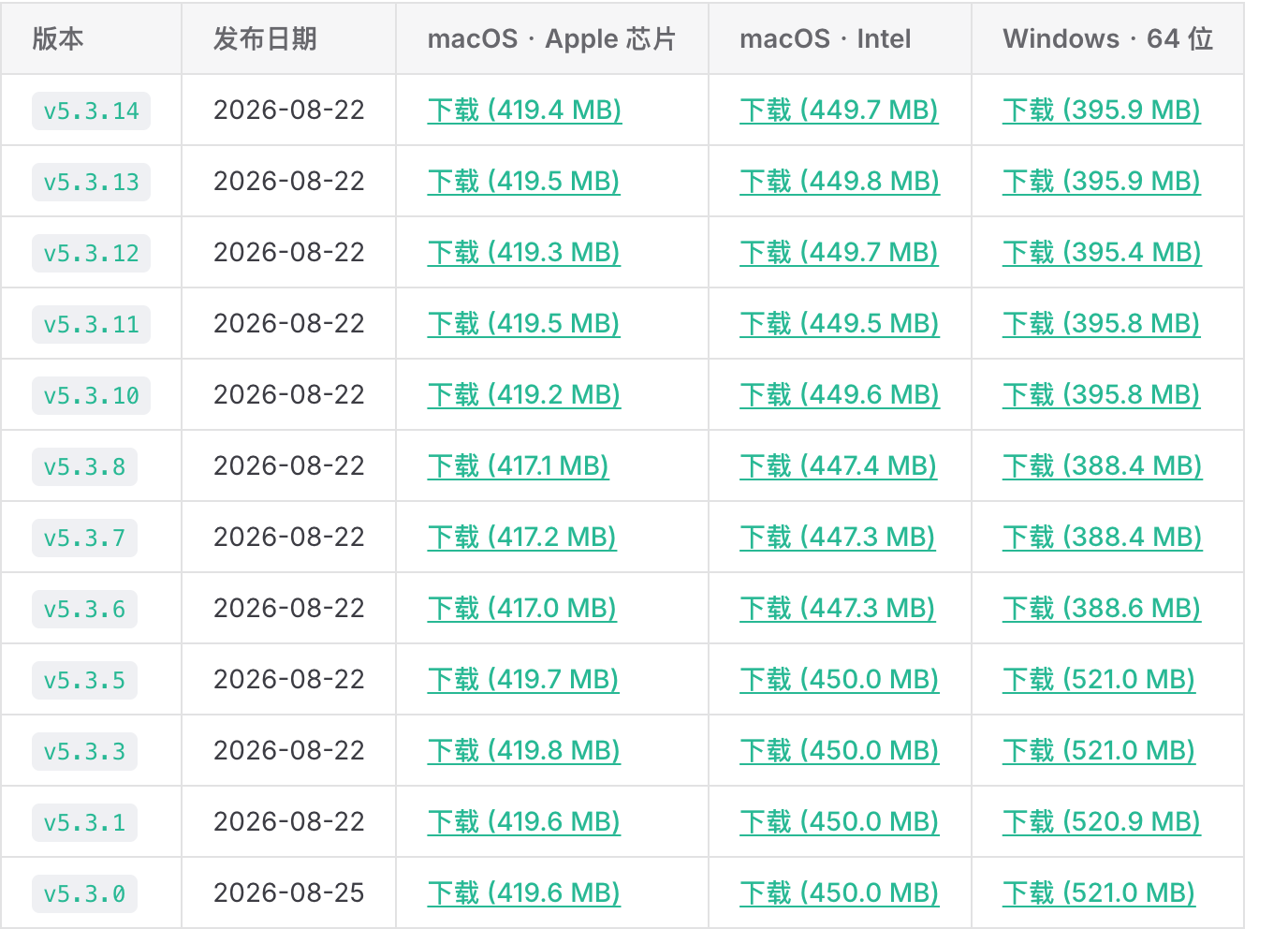The width and height of the screenshot is (1288, 929).
Task: Download v5.3.1 Windows build (520.9 MB)
Action: click(1102, 822)
